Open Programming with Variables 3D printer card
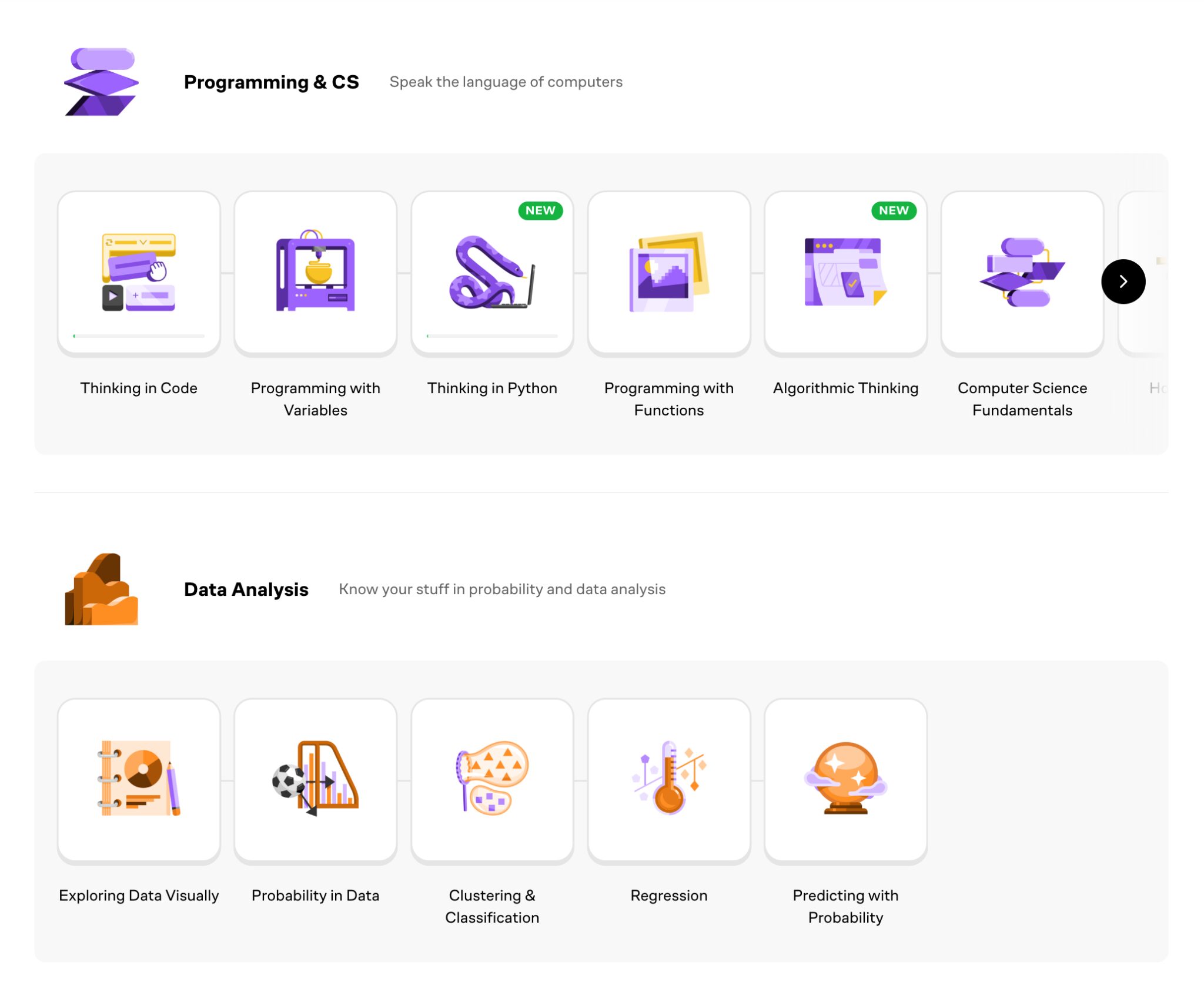 coord(315,273)
